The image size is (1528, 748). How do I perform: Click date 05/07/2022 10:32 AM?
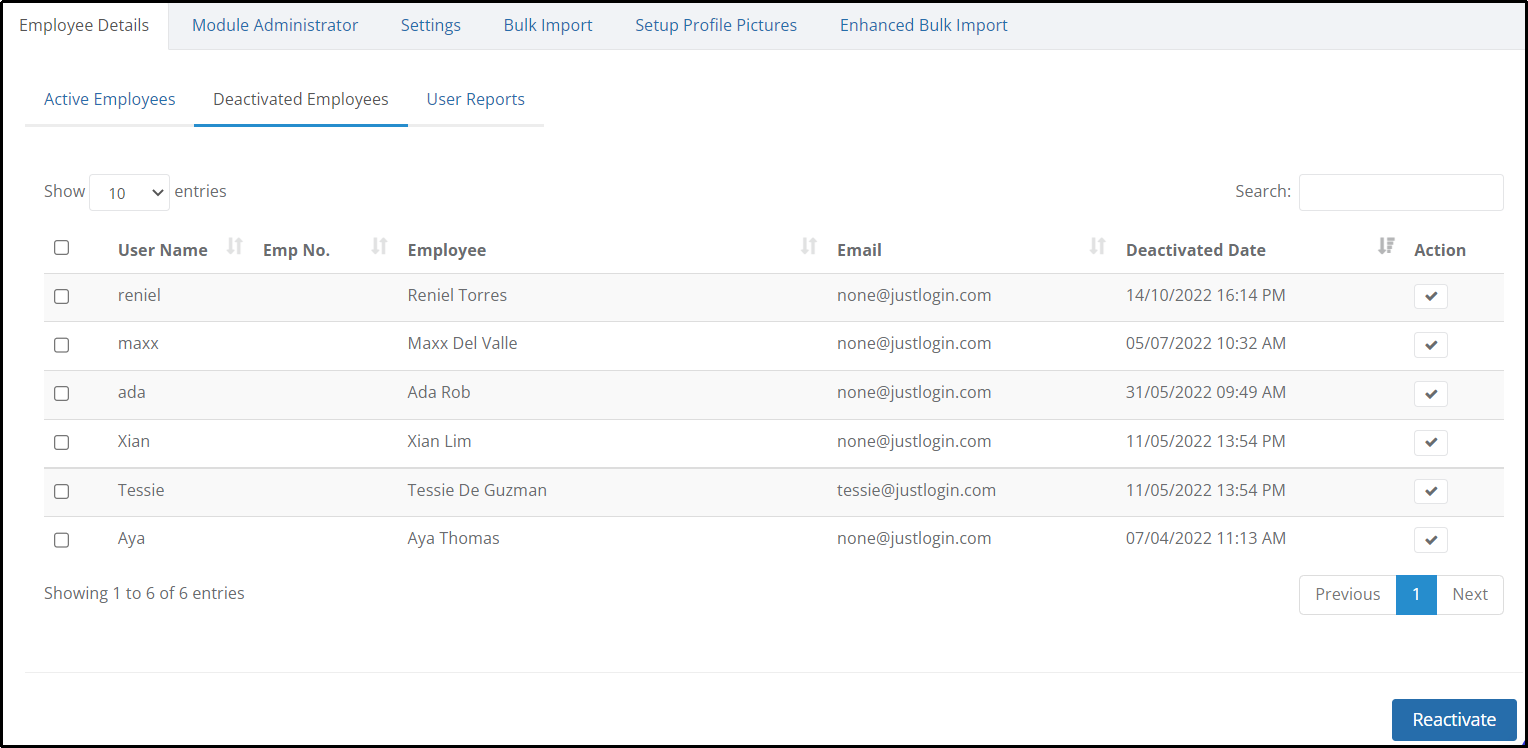(1206, 343)
